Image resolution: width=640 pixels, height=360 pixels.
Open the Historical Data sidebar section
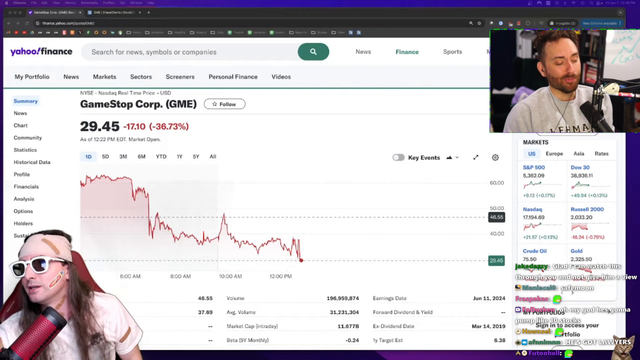[32, 162]
